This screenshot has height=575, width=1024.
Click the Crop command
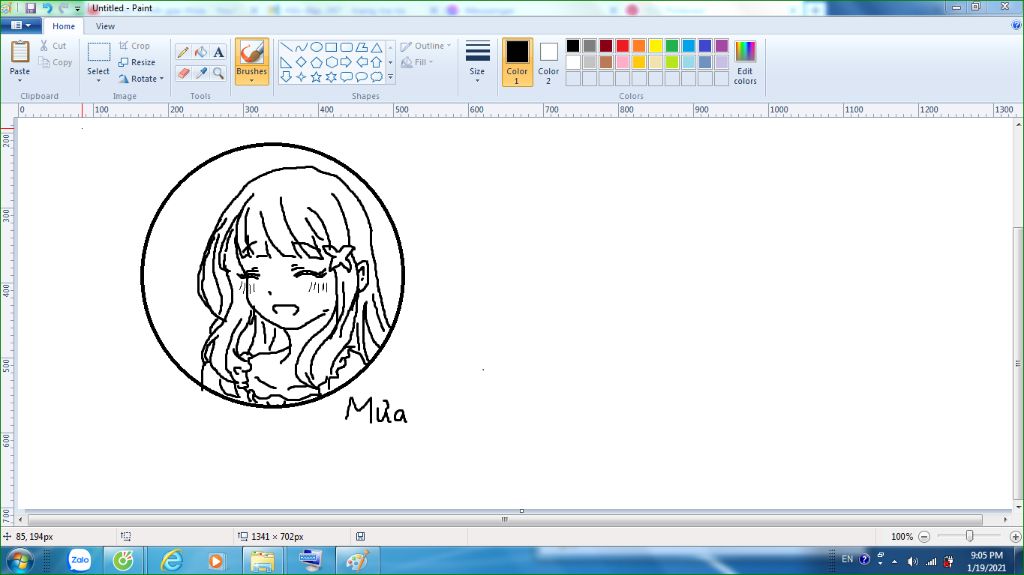point(135,46)
